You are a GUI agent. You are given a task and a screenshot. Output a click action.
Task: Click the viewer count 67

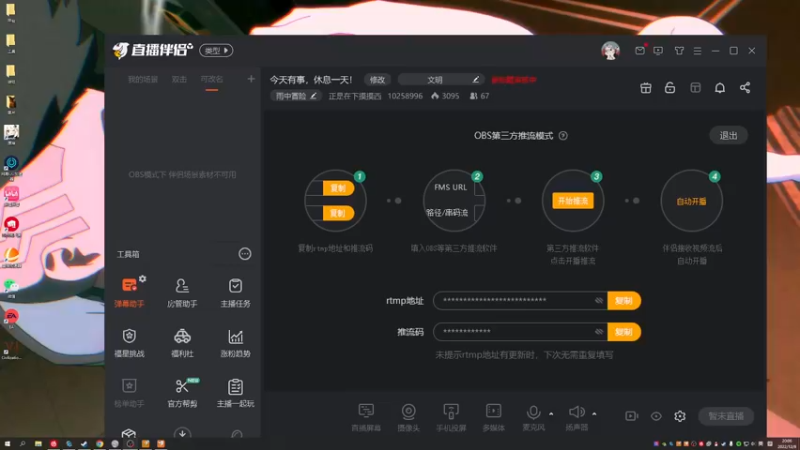[480, 96]
